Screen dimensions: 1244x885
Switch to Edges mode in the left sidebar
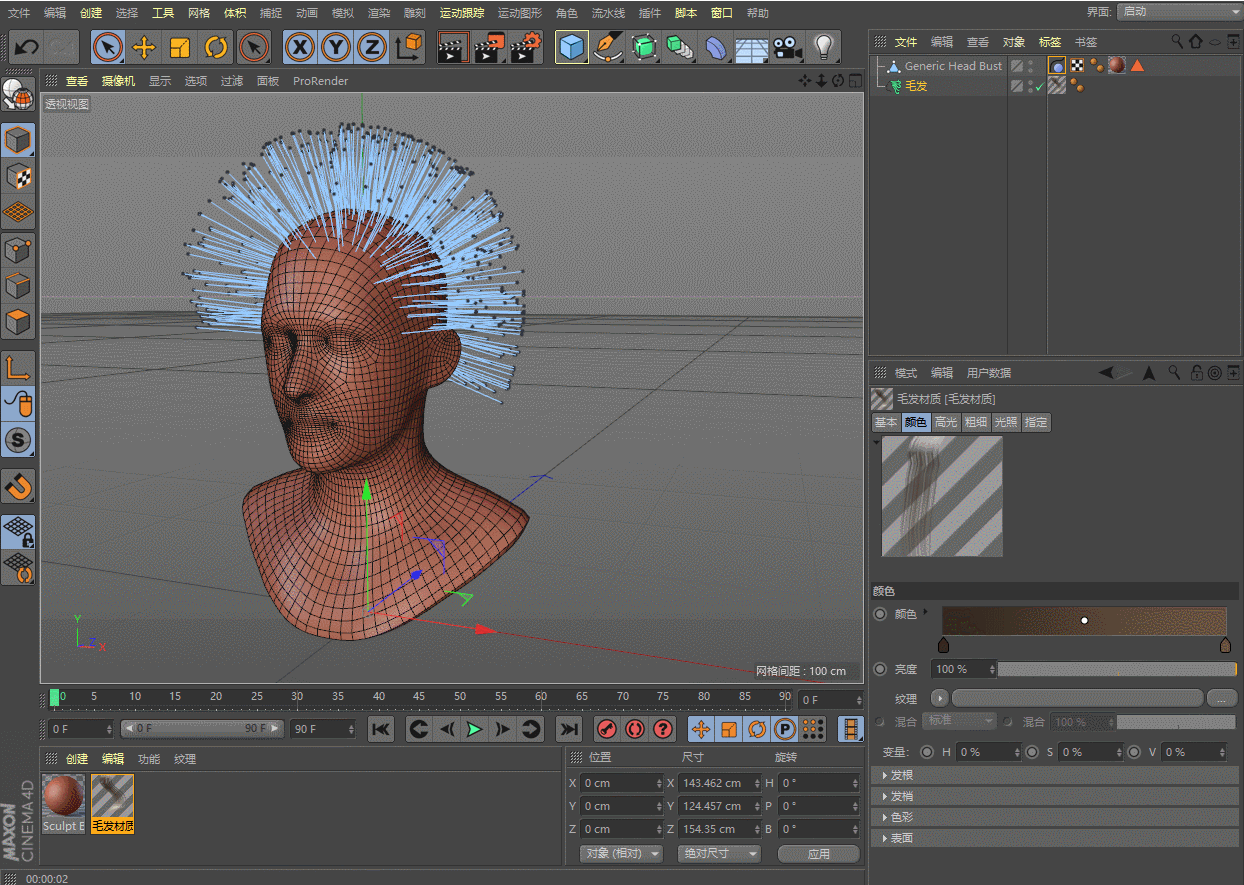(x=18, y=286)
